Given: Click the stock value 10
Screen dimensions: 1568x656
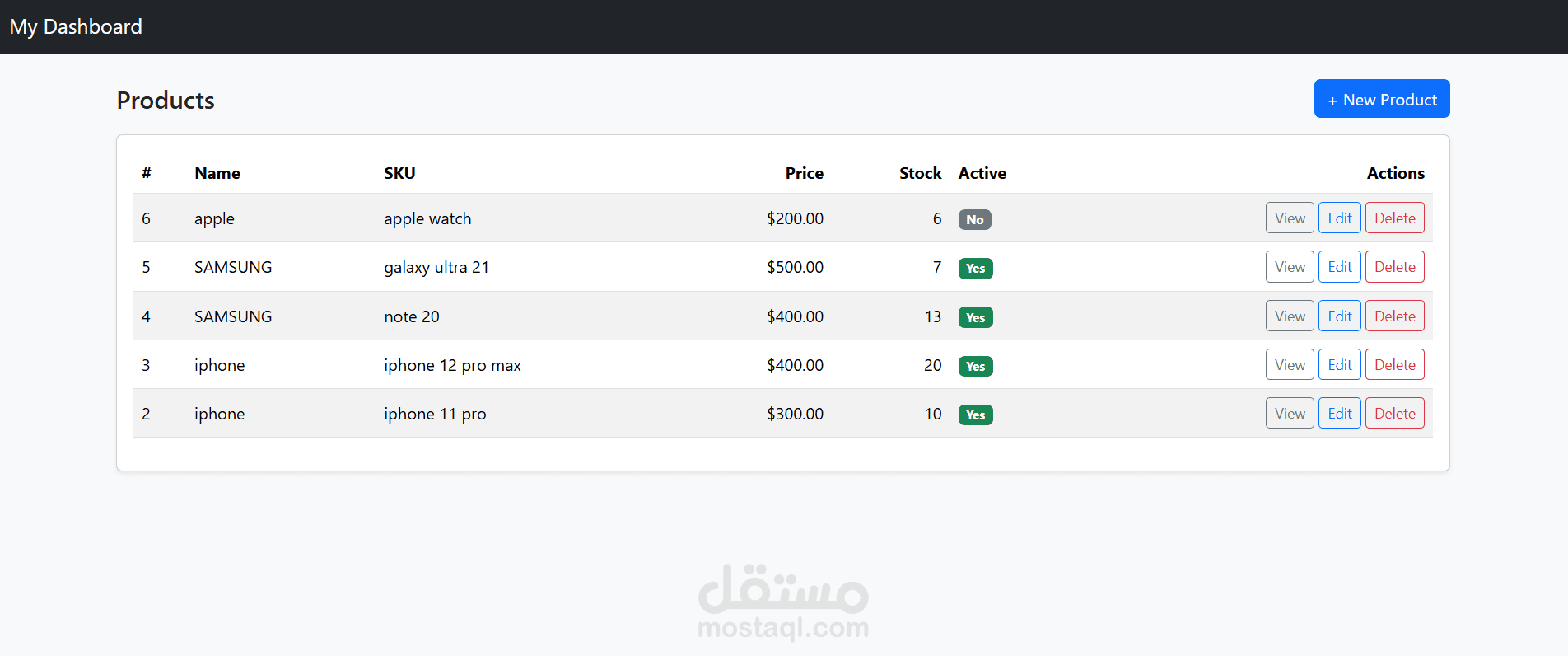Looking at the screenshot, I should pyautogui.click(x=932, y=414).
